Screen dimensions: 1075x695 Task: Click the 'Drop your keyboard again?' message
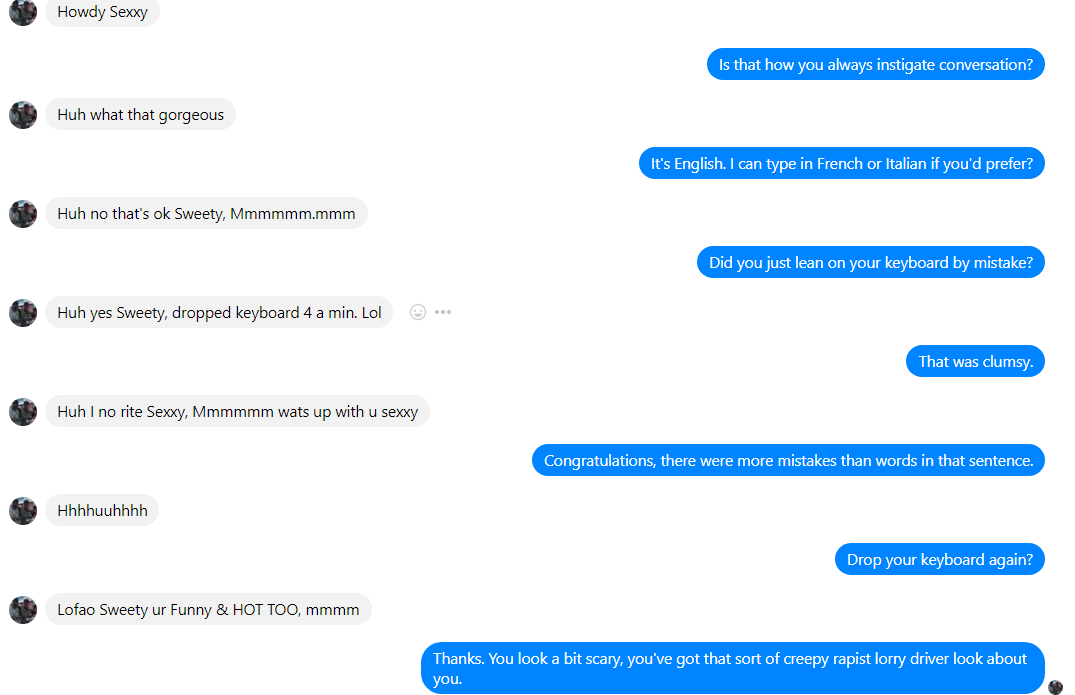[939, 559]
